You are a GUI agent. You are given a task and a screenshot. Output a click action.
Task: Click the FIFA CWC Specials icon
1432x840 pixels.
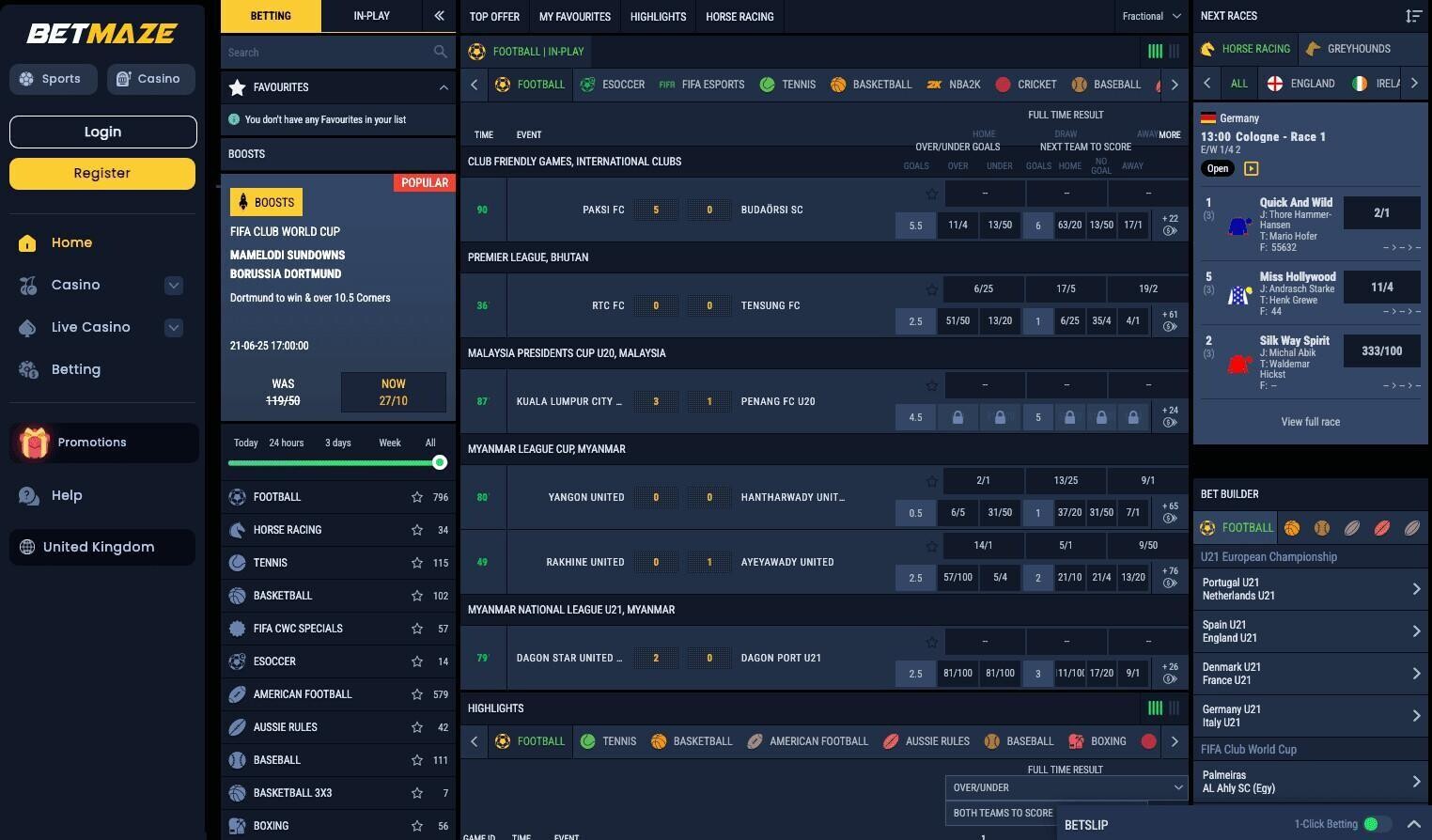pyautogui.click(x=238, y=629)
